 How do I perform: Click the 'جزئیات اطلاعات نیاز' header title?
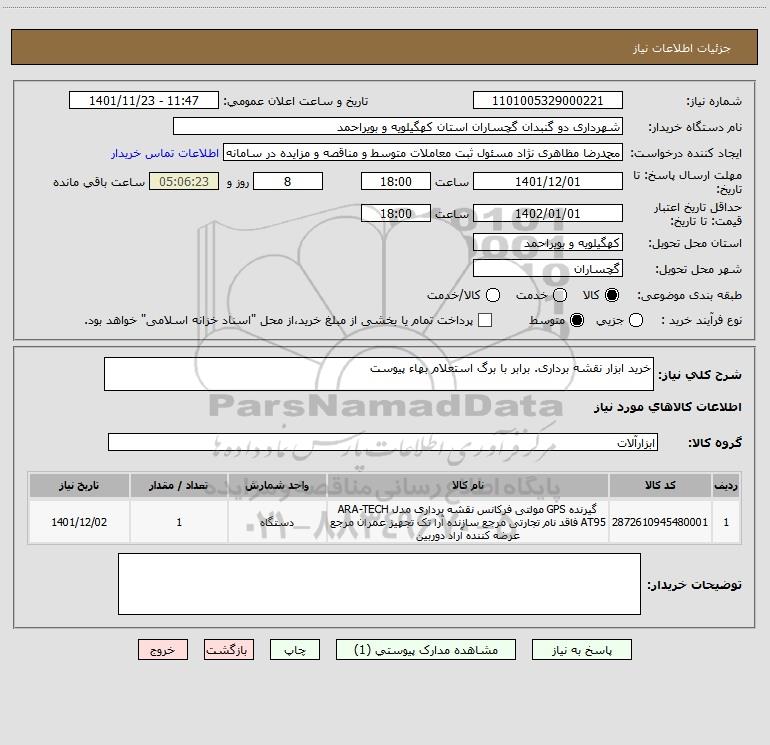click(681, 48)
